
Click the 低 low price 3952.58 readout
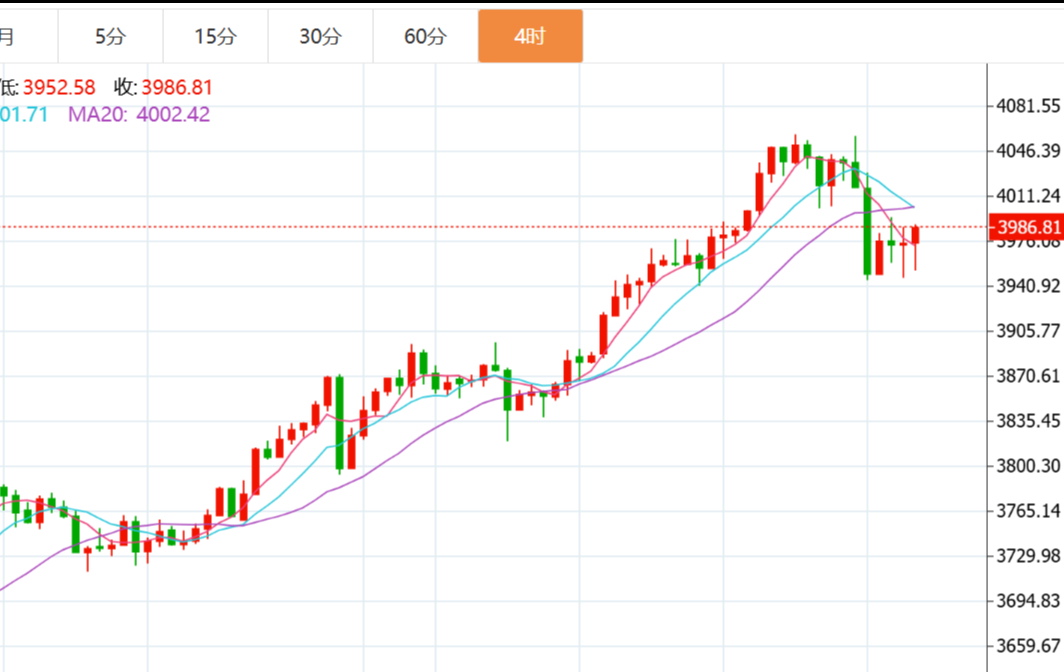coord(48,88)
